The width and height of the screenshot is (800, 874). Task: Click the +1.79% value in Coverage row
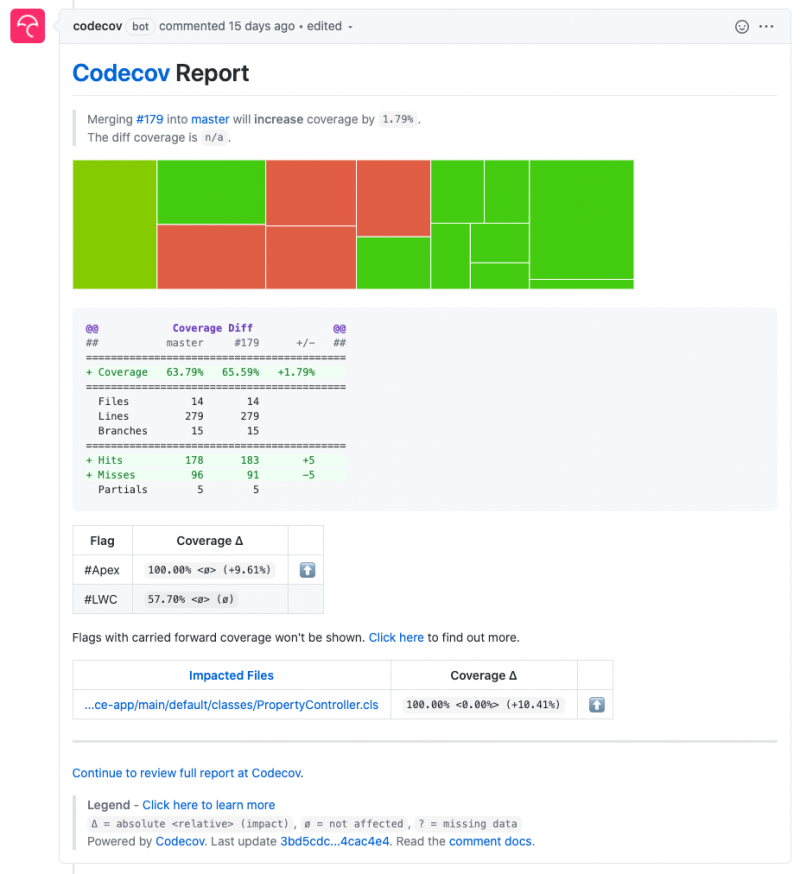(x=296, y=372)
